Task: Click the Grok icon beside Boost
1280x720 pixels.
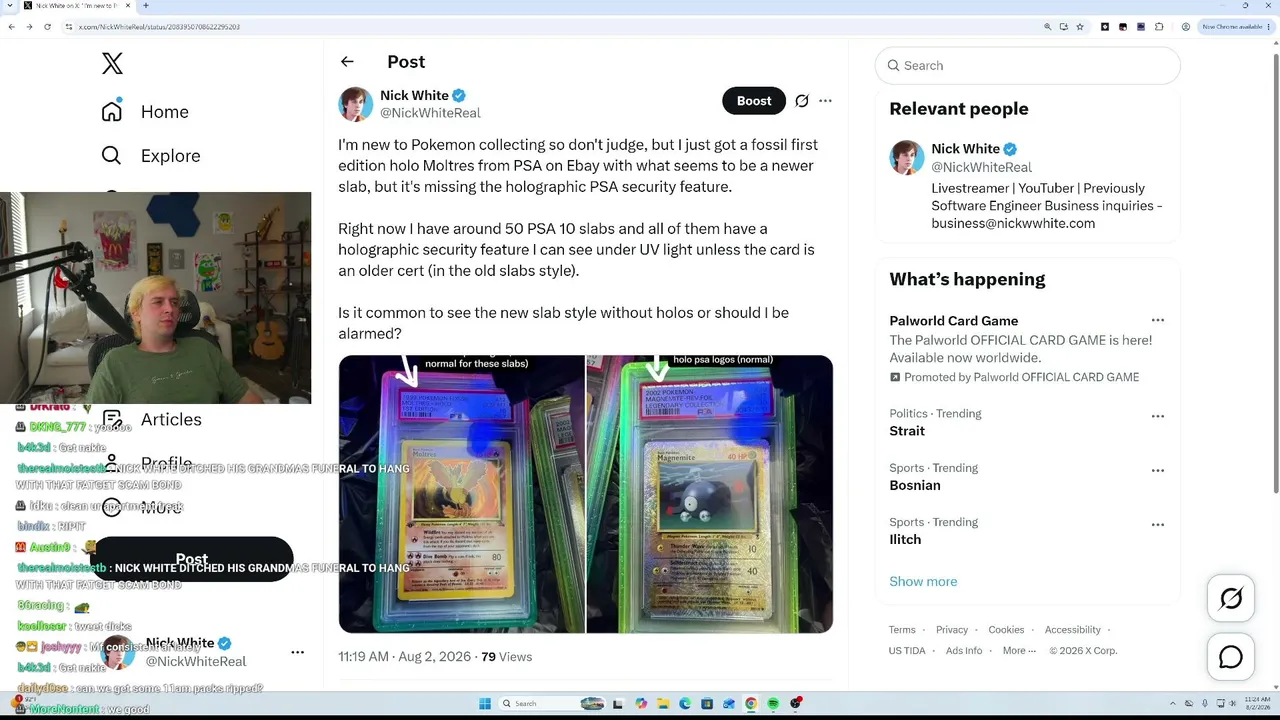Action: 802,101
